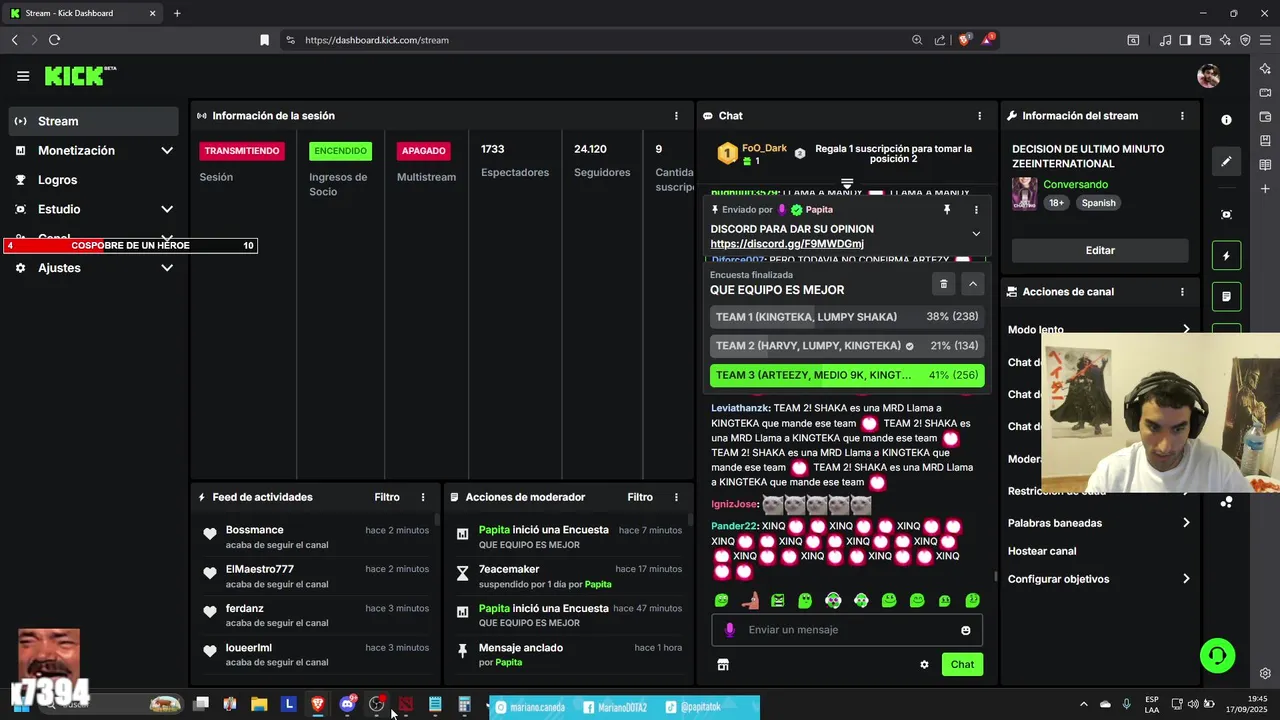Viewport: 1280px width, 720px height.
Task: Select poll option TEAM 1 (KINGTEKA, LUMPY SHAKA)
Action: click(847, 317)
